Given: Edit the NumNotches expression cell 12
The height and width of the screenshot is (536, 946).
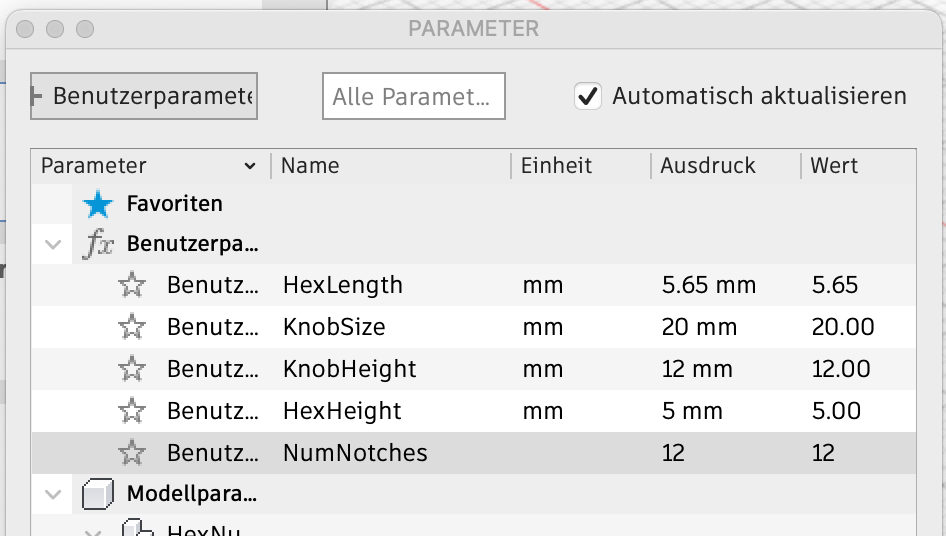Looking at the screenshot, I should tap(673, 453).
